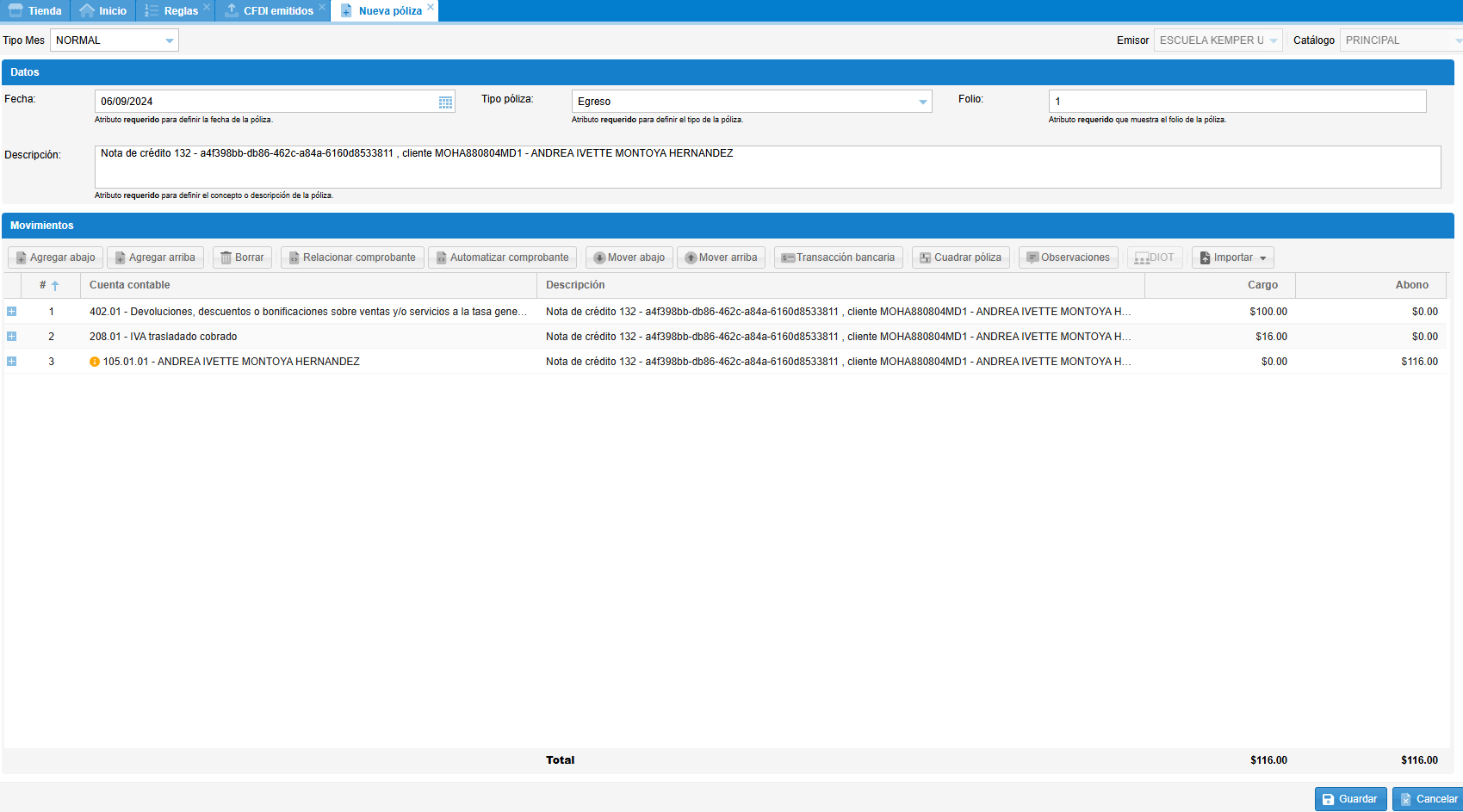Open the Tipo Mes dropdown

169,40
